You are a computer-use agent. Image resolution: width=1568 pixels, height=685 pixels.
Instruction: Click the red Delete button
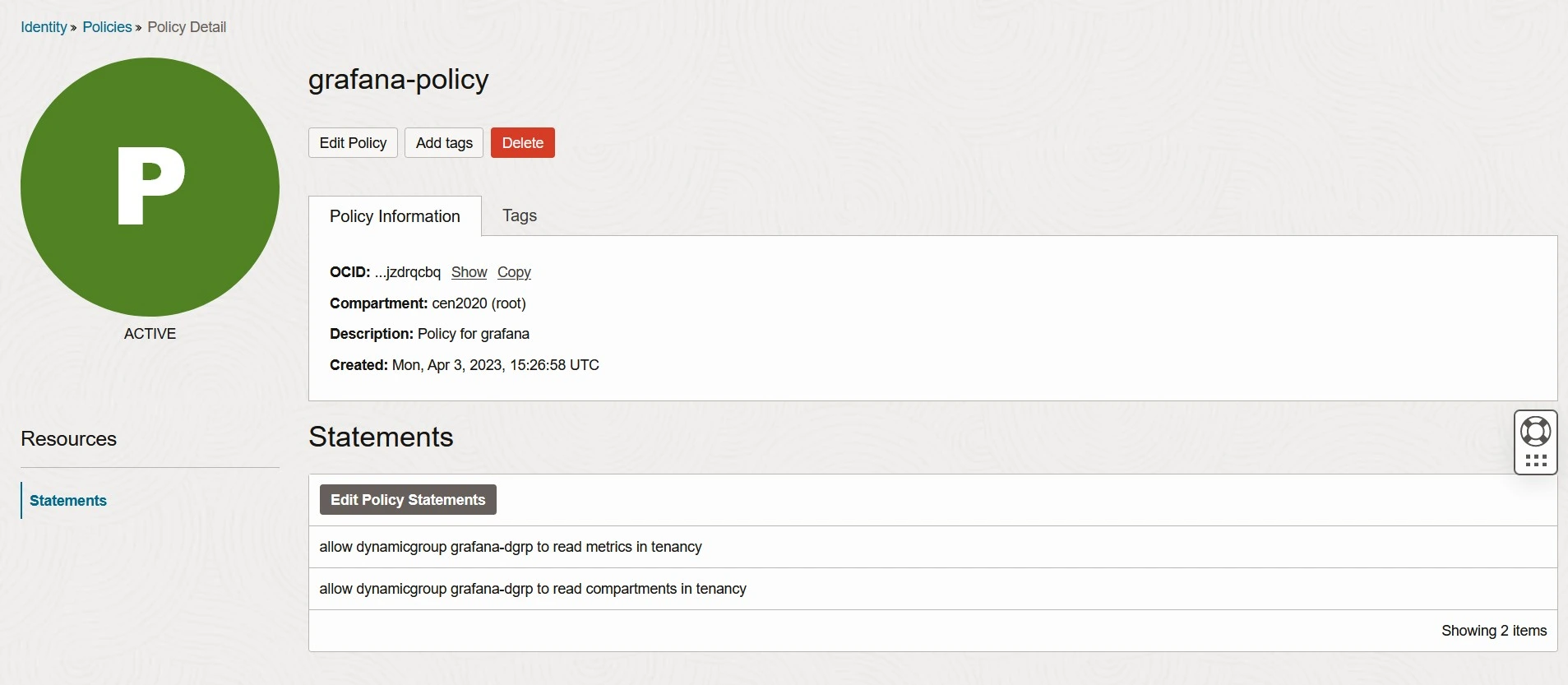[522, 143]
